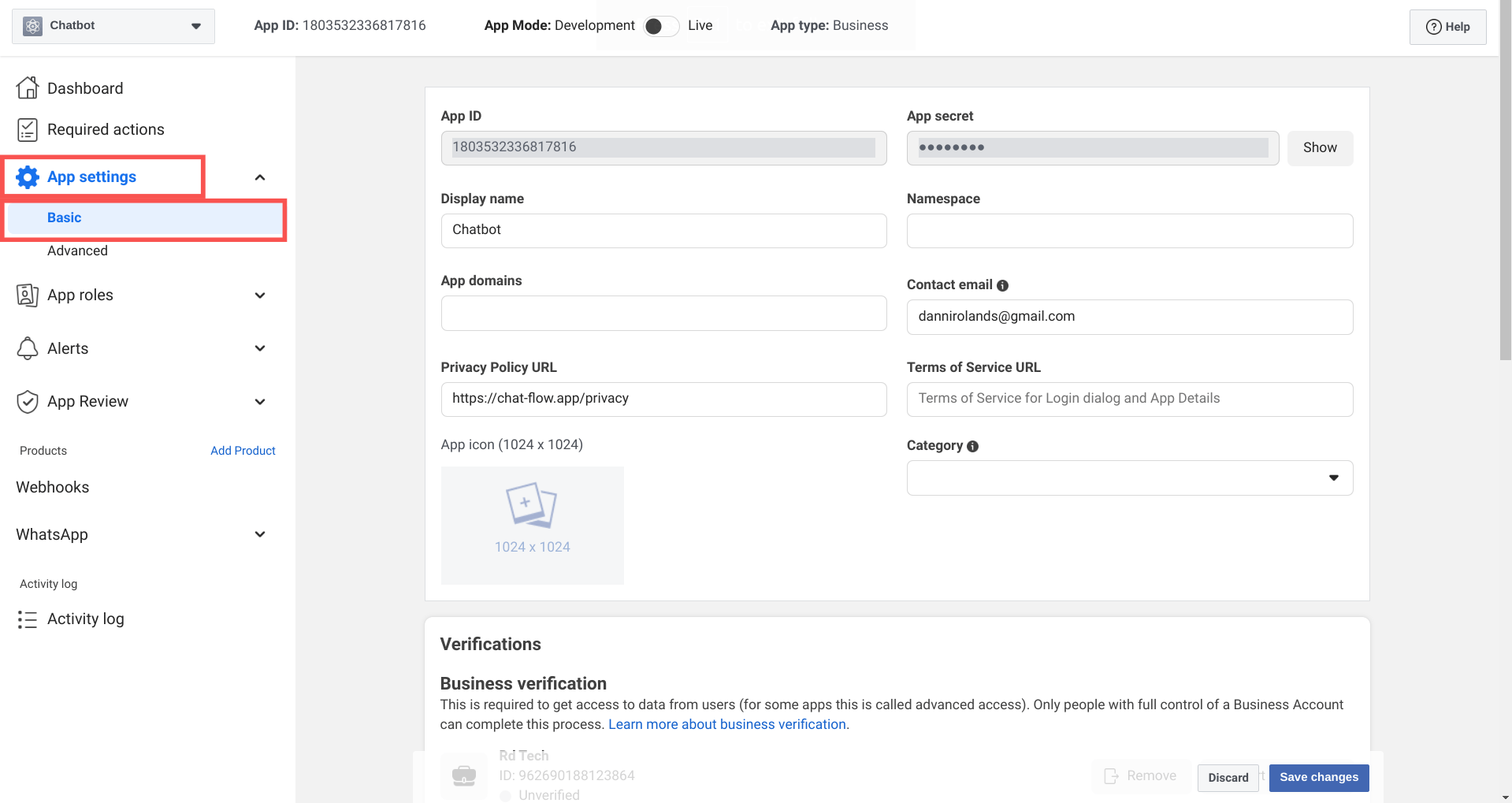1512x803 pixels.
Task: Click the Category info icon
Action: pyautogui.click(x=972, y=446)
